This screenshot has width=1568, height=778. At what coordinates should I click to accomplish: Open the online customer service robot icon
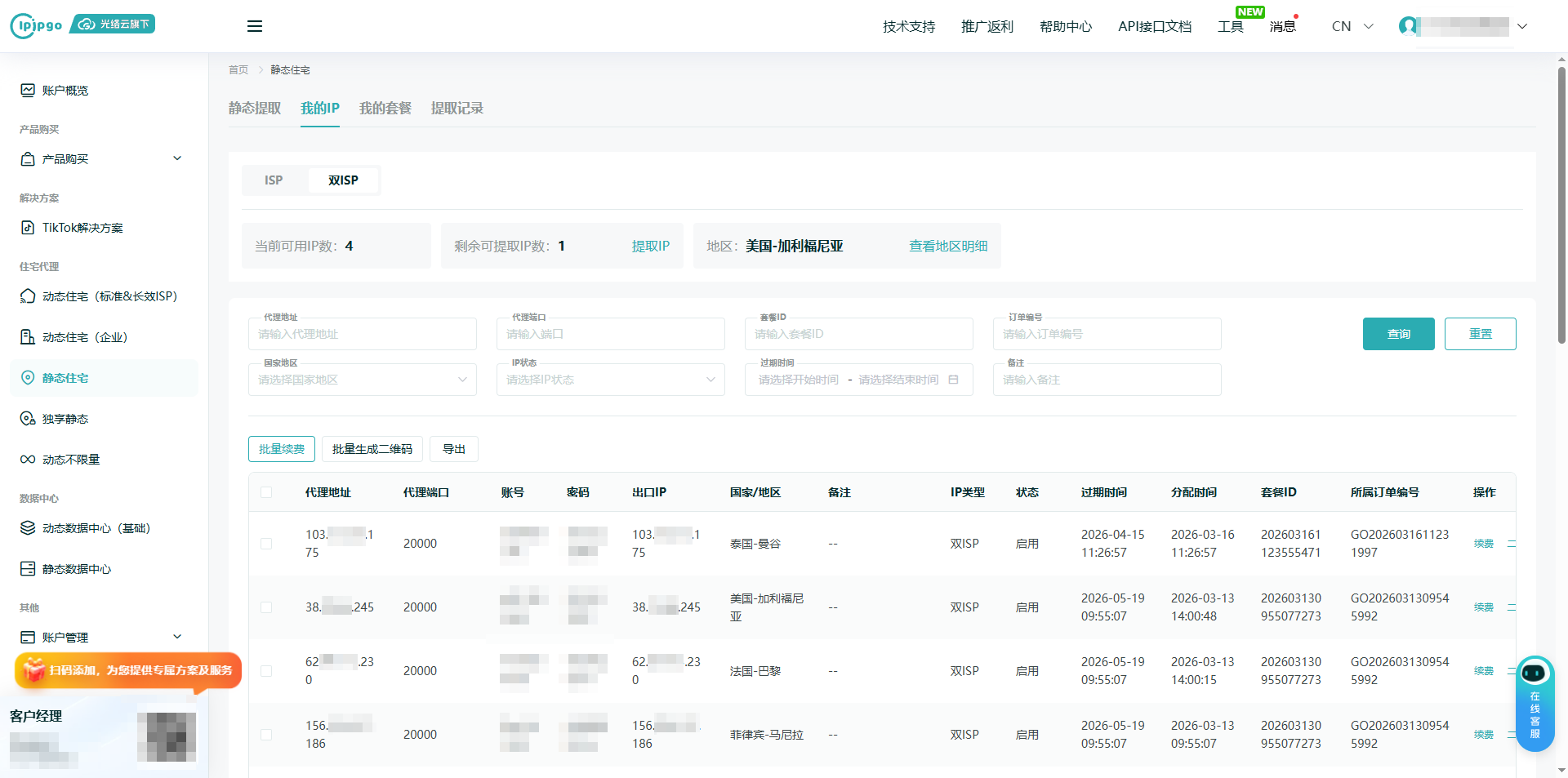(1534, 674)
